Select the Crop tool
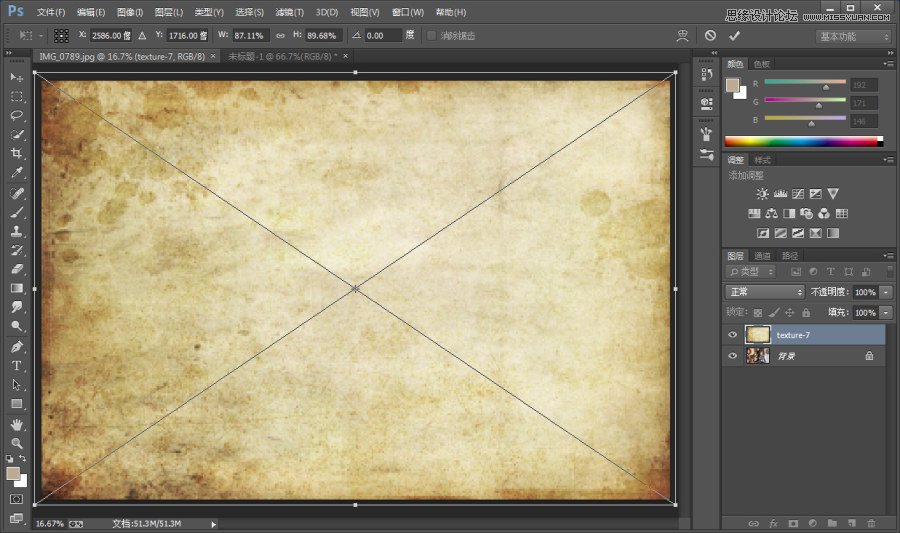The image size is (900, 533). coord(16,154)
